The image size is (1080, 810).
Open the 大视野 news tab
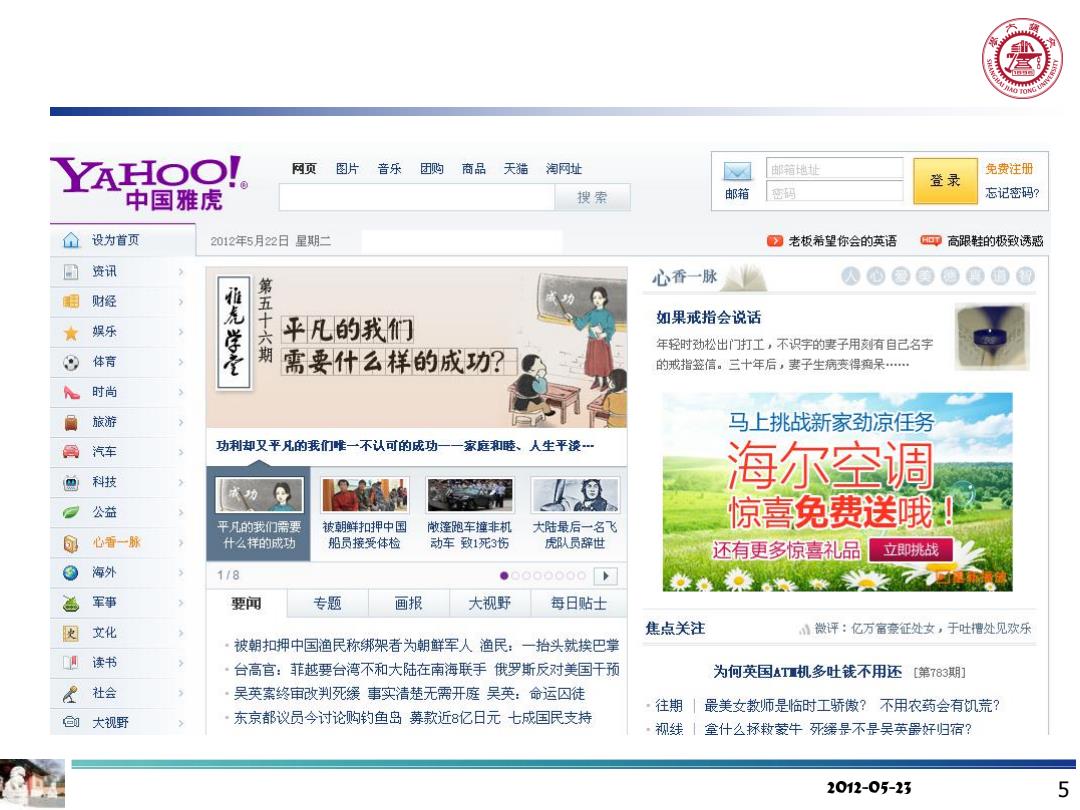(490, 604)
